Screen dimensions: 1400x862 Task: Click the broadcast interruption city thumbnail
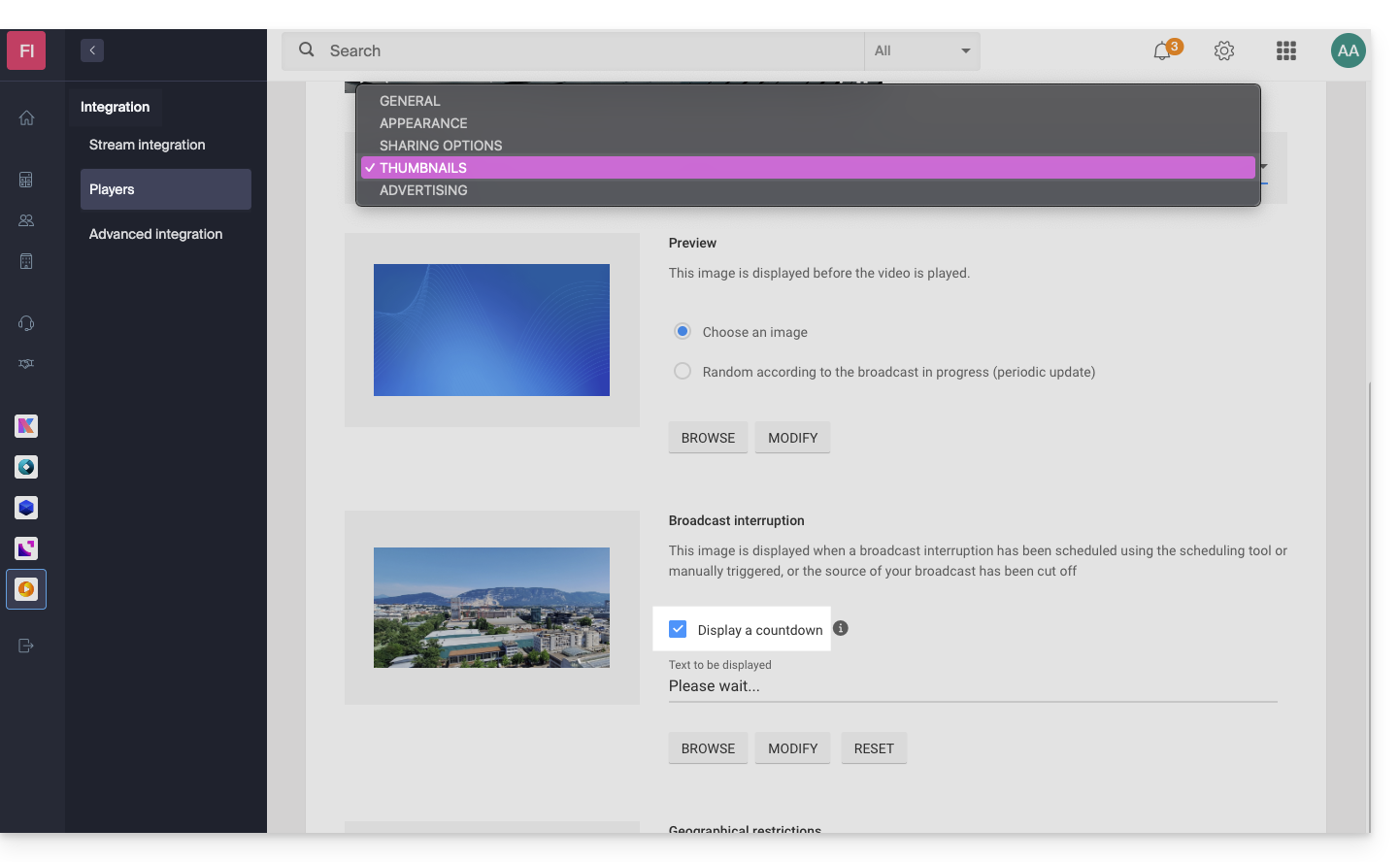click(491, 608)
